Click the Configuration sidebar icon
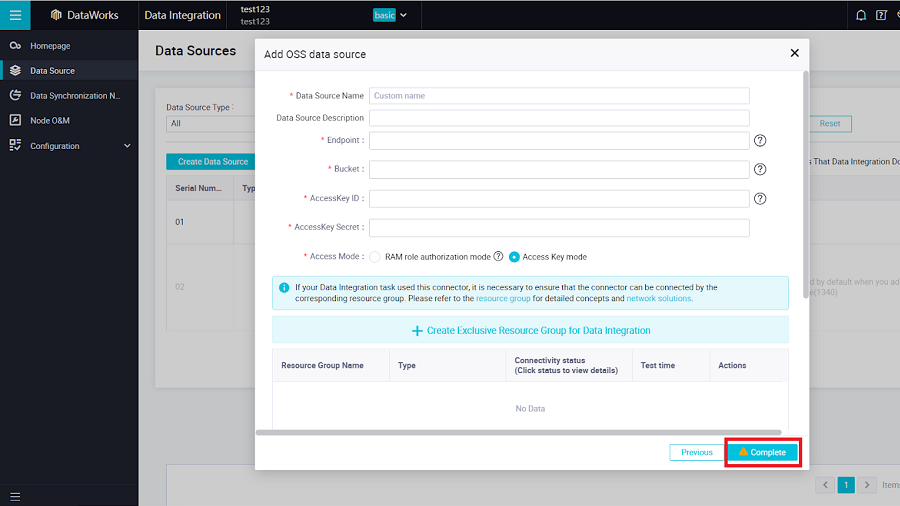Image resolution: width=900 pixels, height=506 pixels. tap(15, 146)
